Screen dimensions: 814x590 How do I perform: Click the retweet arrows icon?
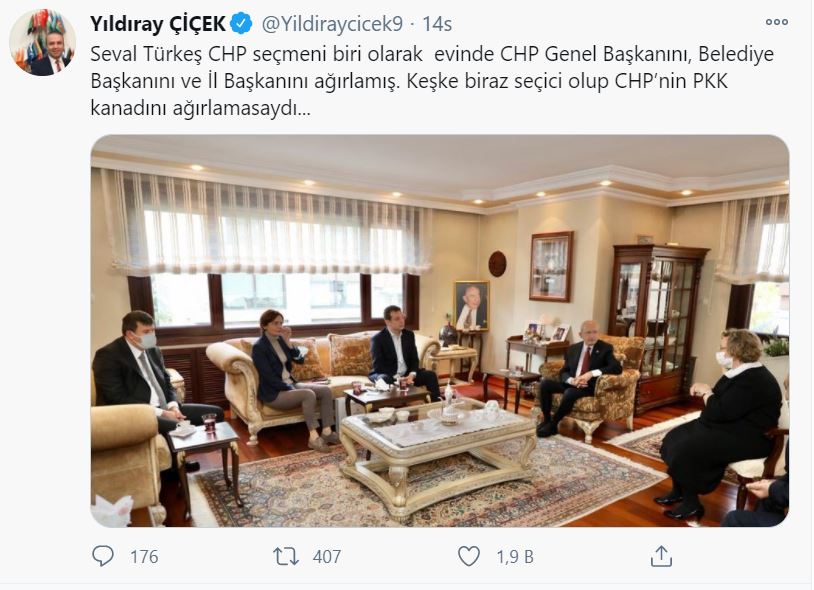pos(286,556)
